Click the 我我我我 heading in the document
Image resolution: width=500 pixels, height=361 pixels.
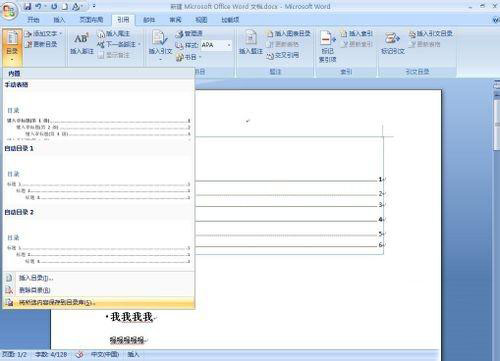tap(131, 317)
